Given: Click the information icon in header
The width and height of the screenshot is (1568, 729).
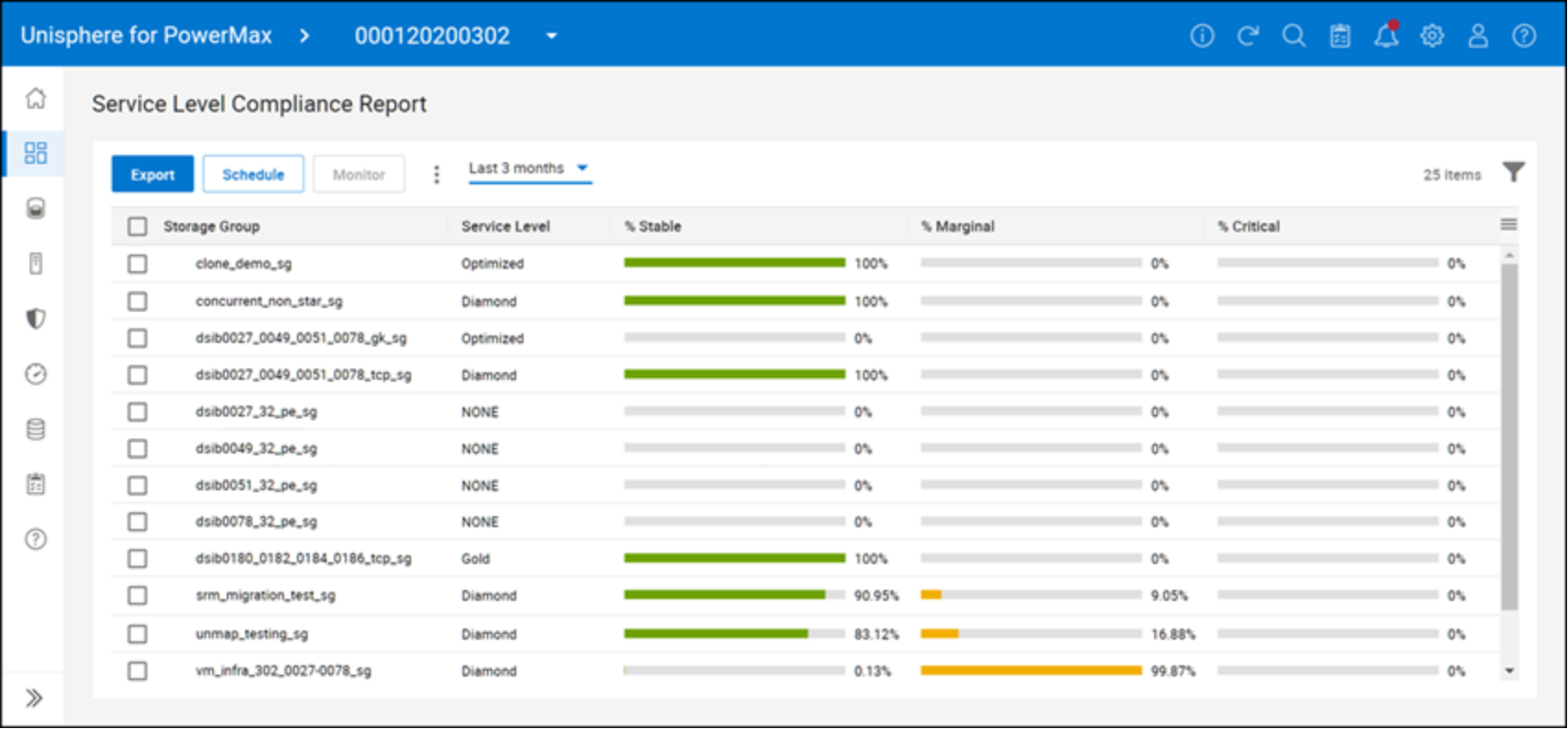Looking at the screenshot, I should pyautogui.click(x=1202, y=36).
